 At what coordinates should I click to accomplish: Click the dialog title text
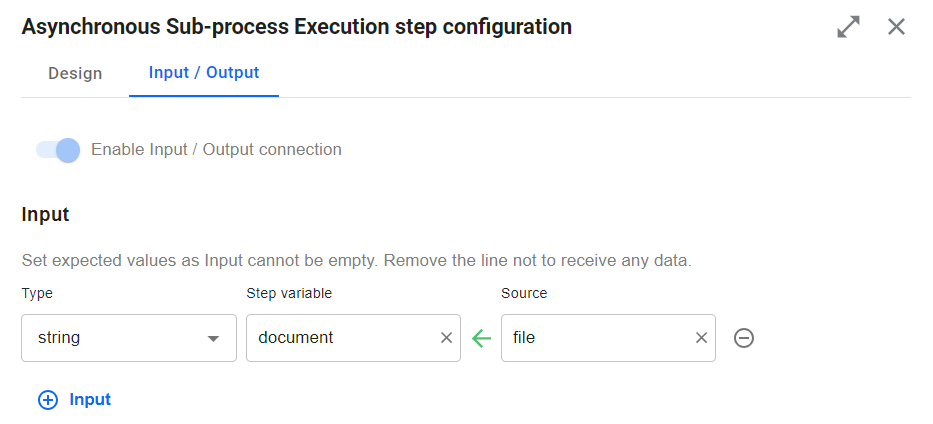point(296,27)
